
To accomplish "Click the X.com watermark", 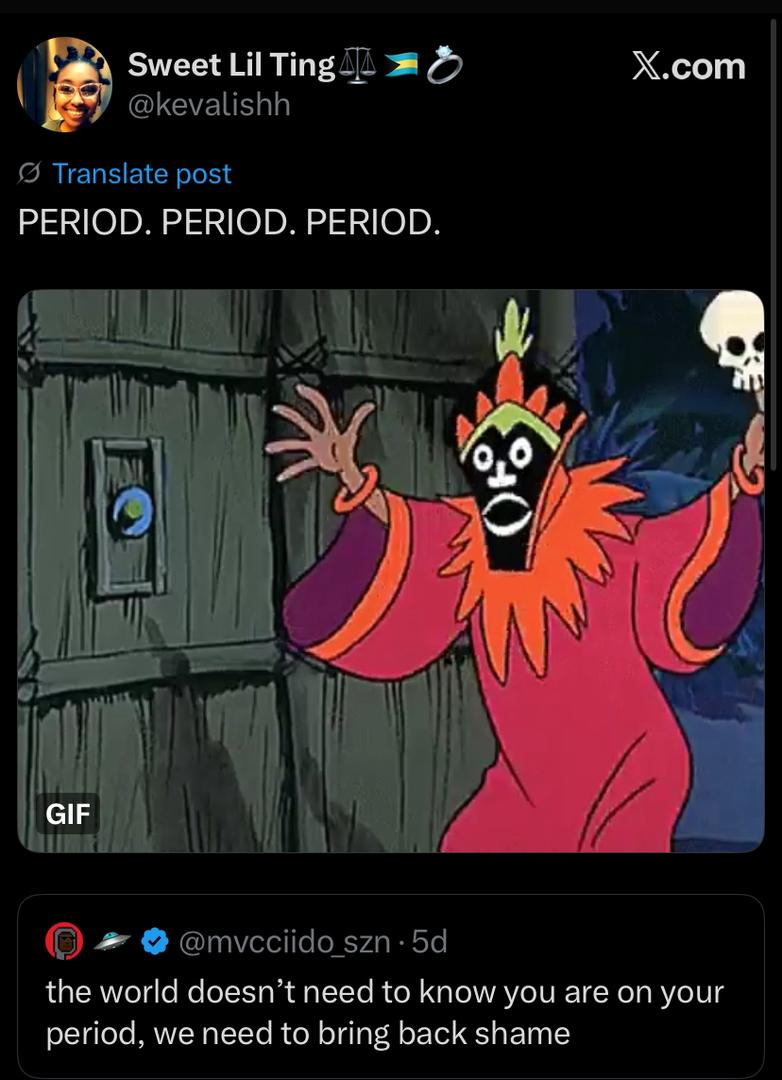I will pos(688,66).
